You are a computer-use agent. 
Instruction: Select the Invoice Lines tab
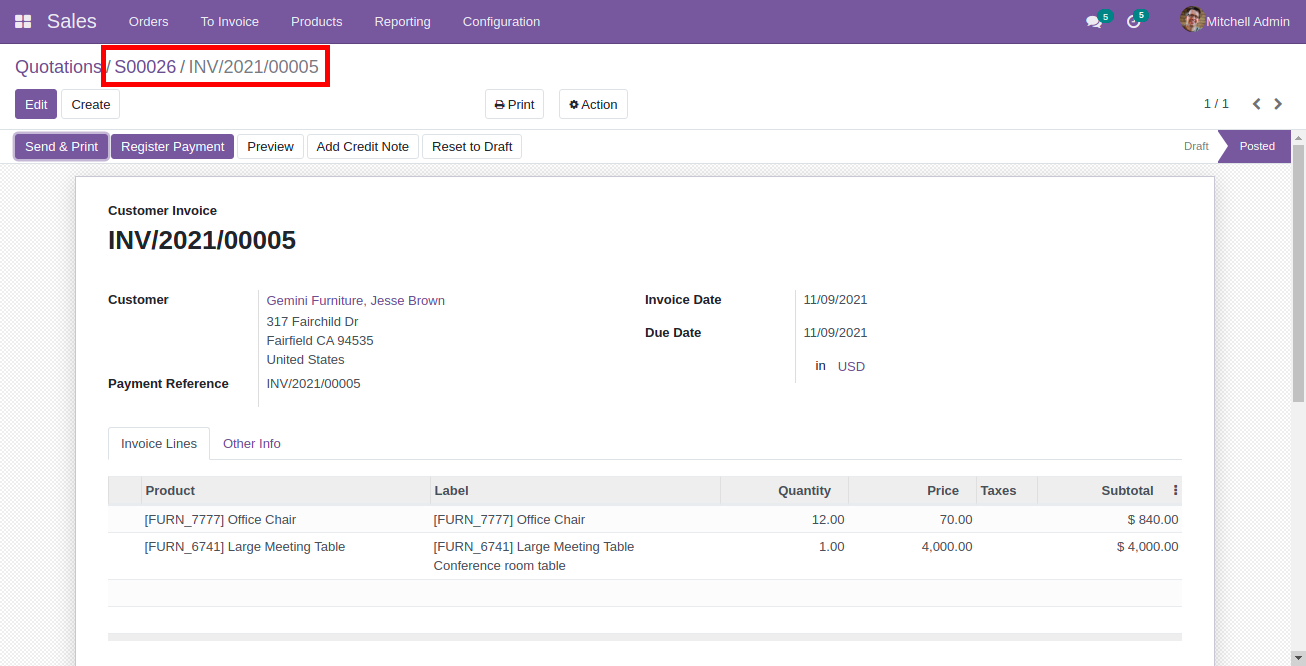159,444
